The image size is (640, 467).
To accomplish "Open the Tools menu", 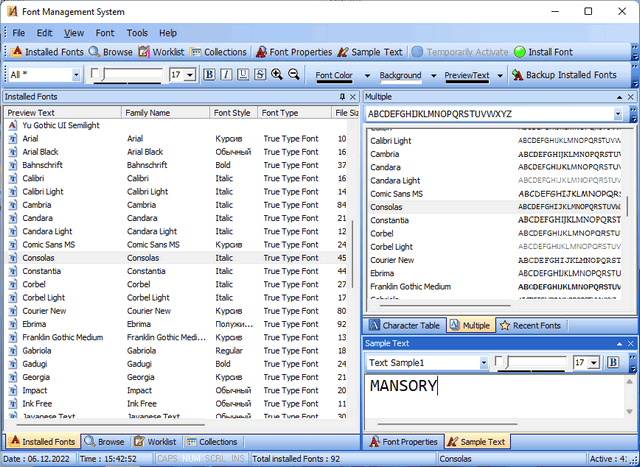I will pos(137,33).
